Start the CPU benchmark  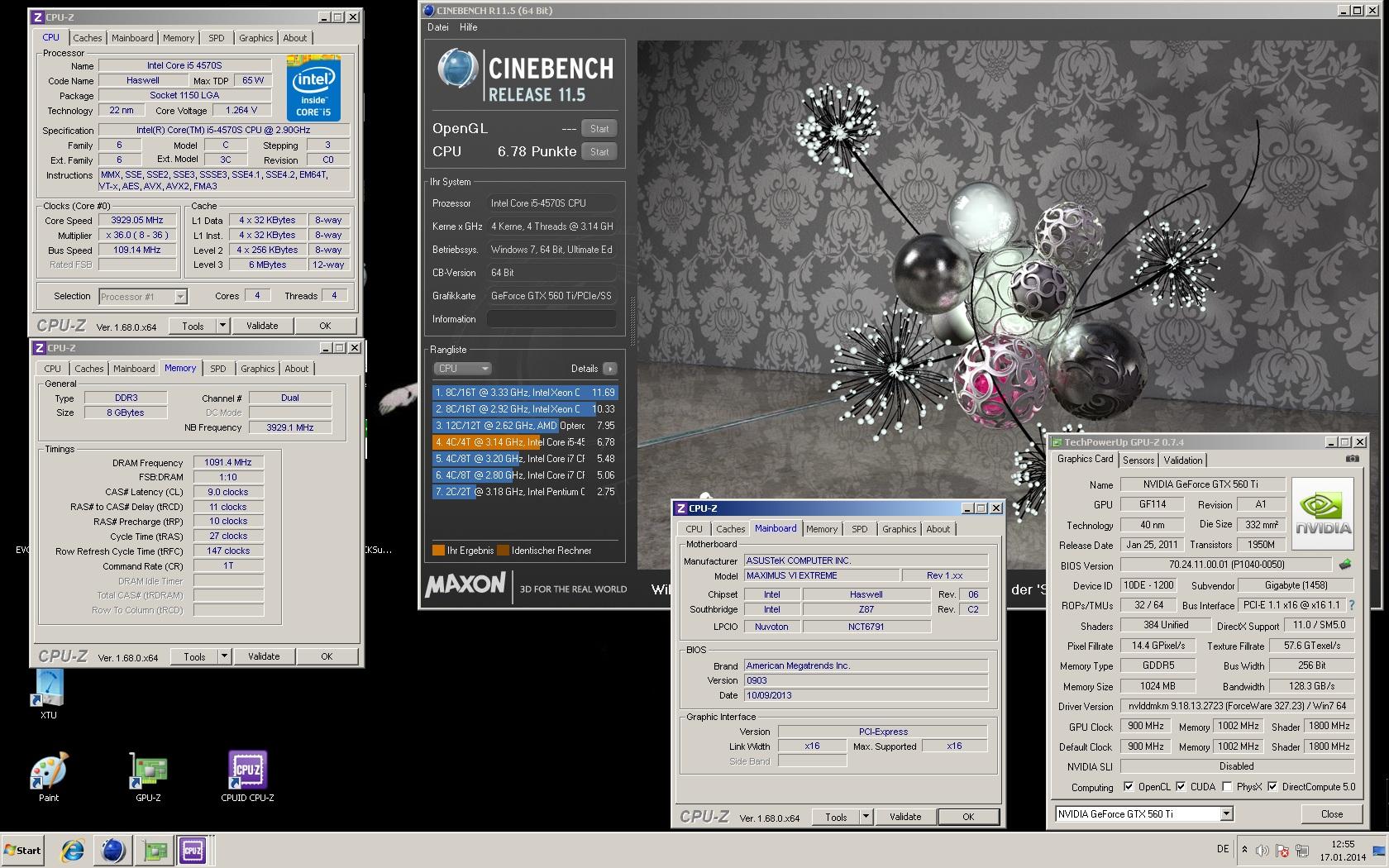599,152
